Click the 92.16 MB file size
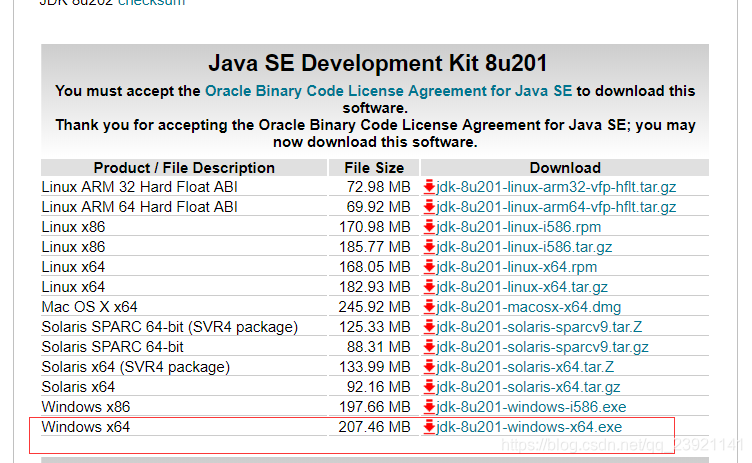The height and width of the screenshot is (463, 752). (x=378, y=387)
